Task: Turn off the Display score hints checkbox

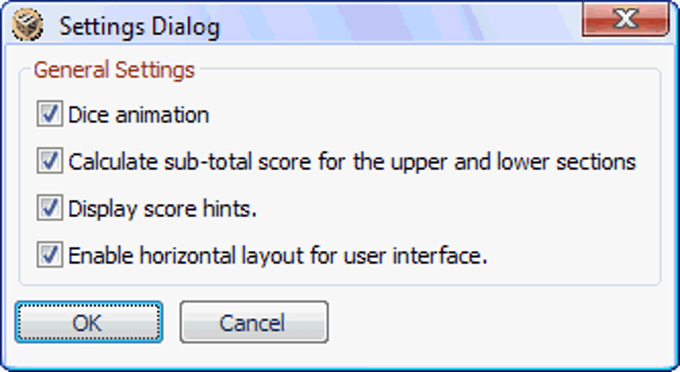Action: pos(49,208)
